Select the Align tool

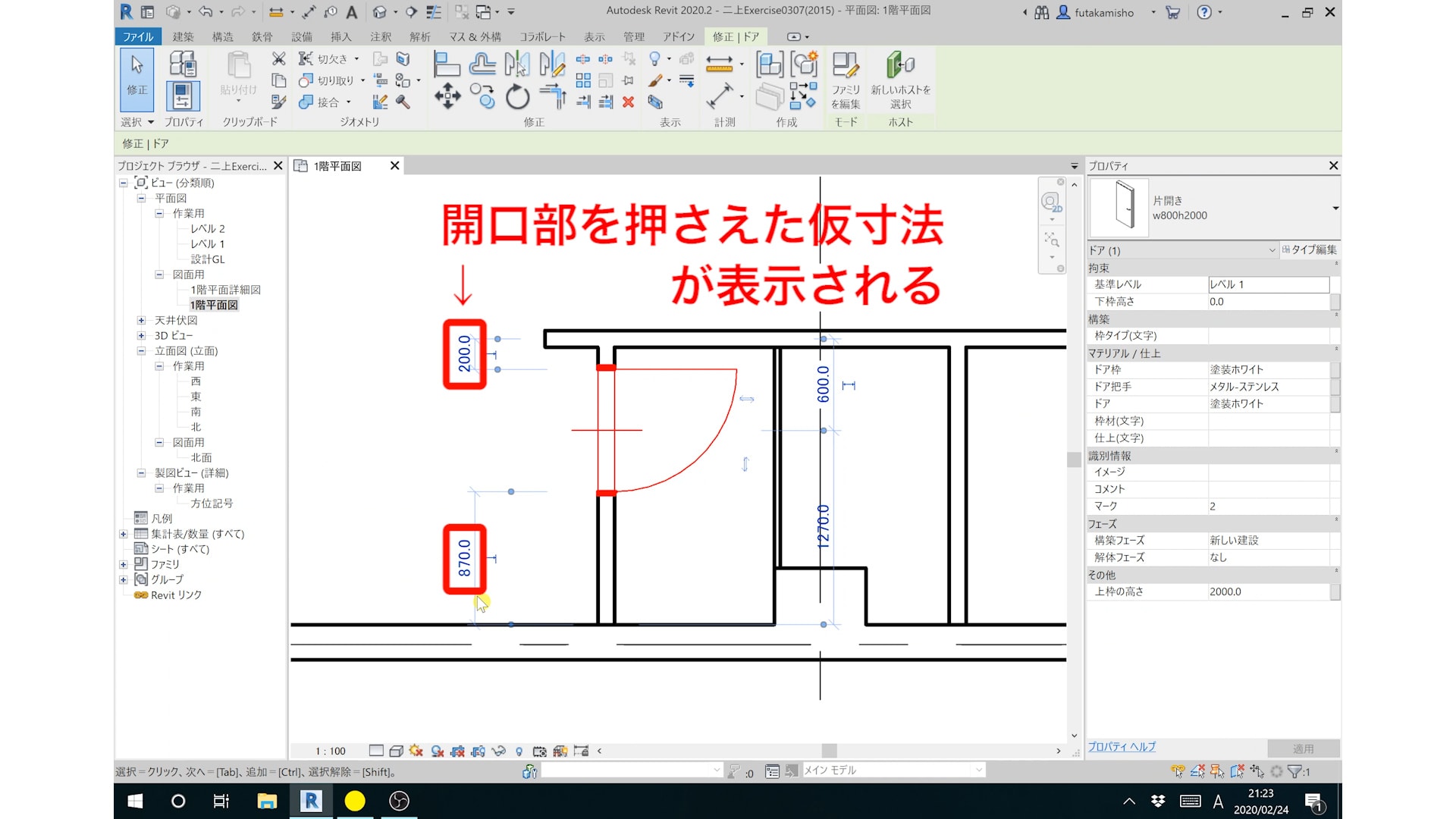coord(447,65)
